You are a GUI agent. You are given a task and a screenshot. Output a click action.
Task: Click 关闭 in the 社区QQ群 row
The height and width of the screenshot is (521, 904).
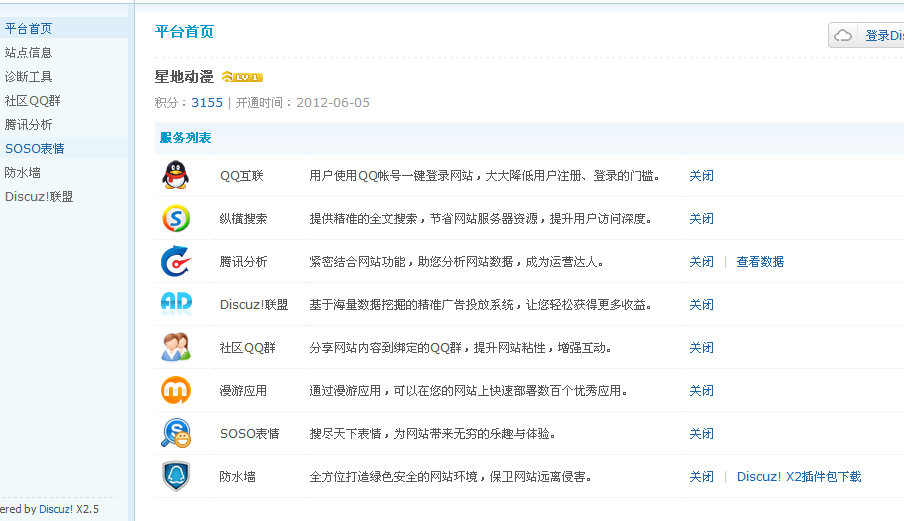coord(702,348)
